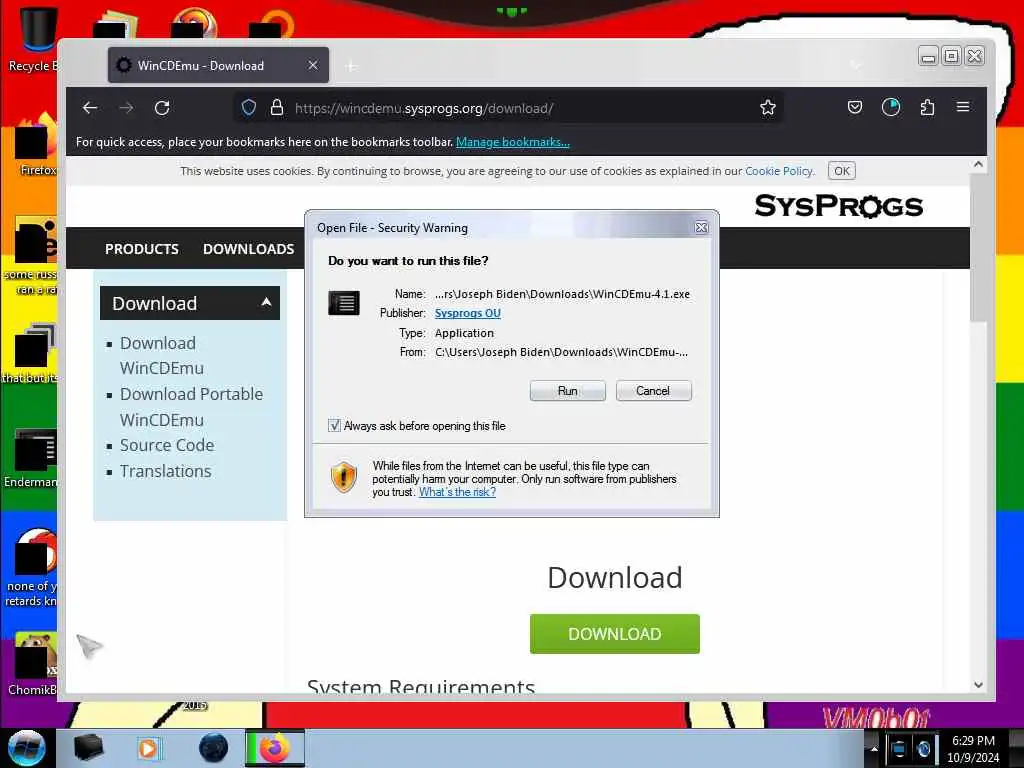This screenshot has width=1024, height=768.
Task: Open the Cookie Policy link
Action: pyautogui.click(x=779, y=171)
